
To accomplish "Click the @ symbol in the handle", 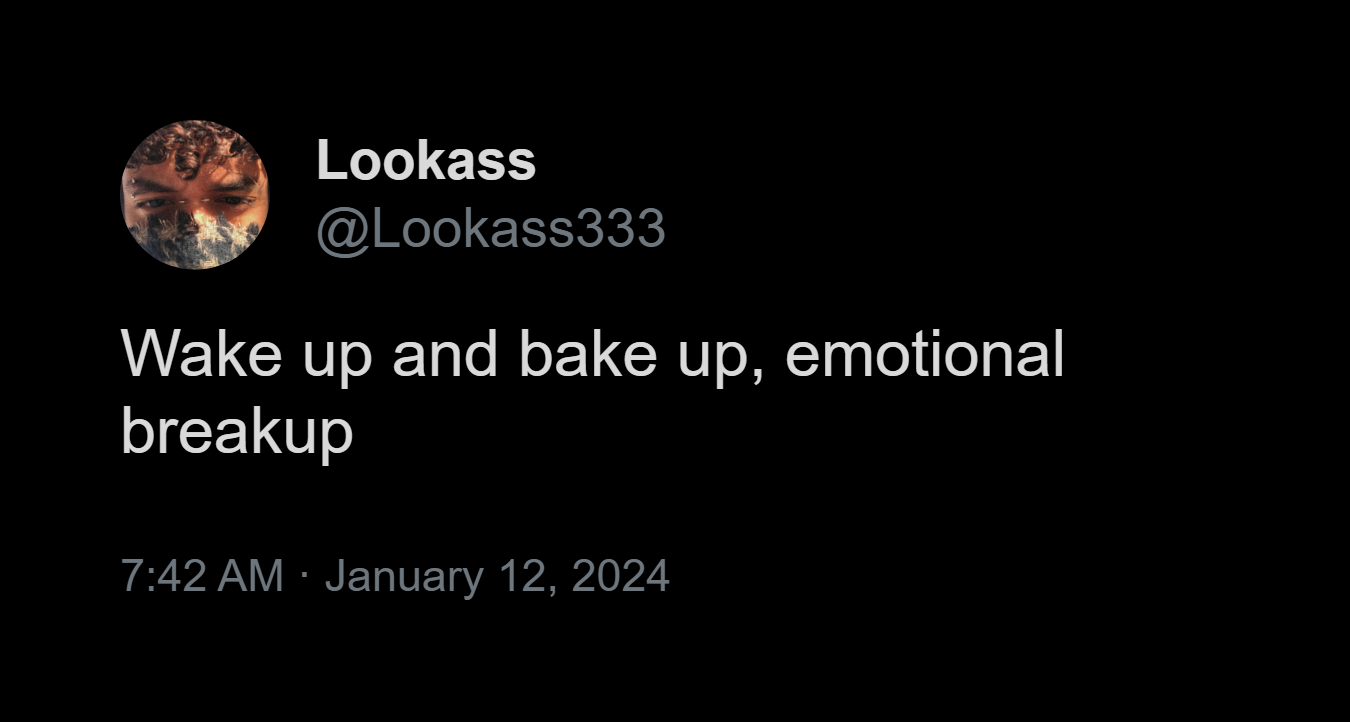I will pos(335,230).
